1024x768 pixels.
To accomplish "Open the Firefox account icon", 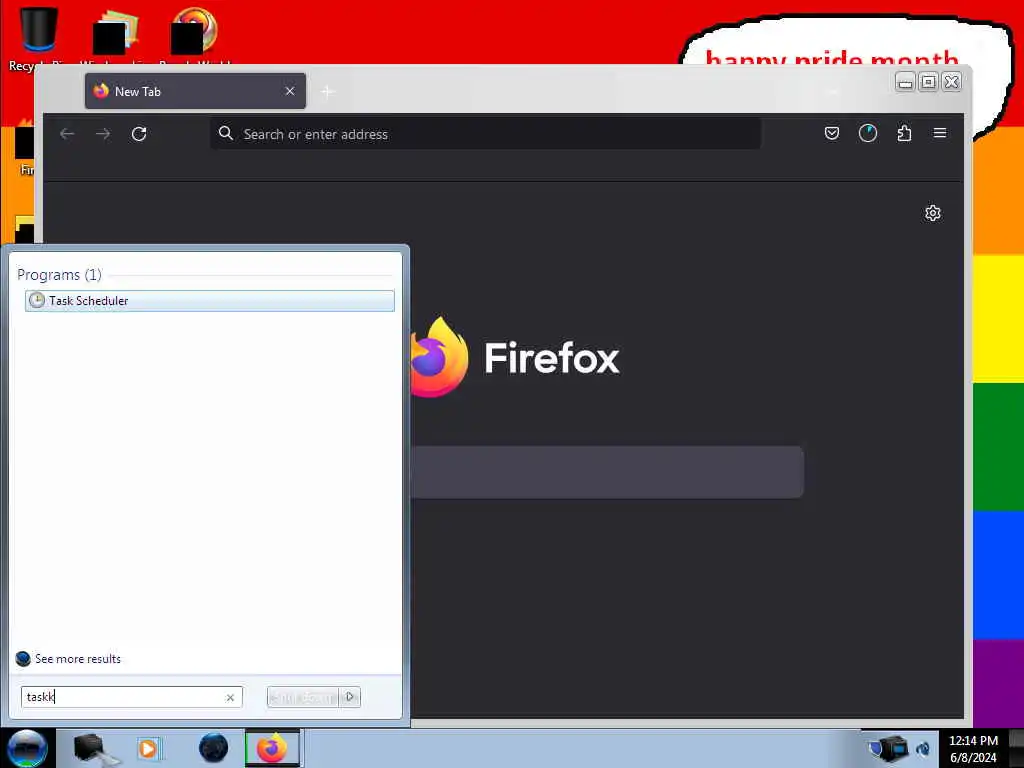I will coord(867,133).
